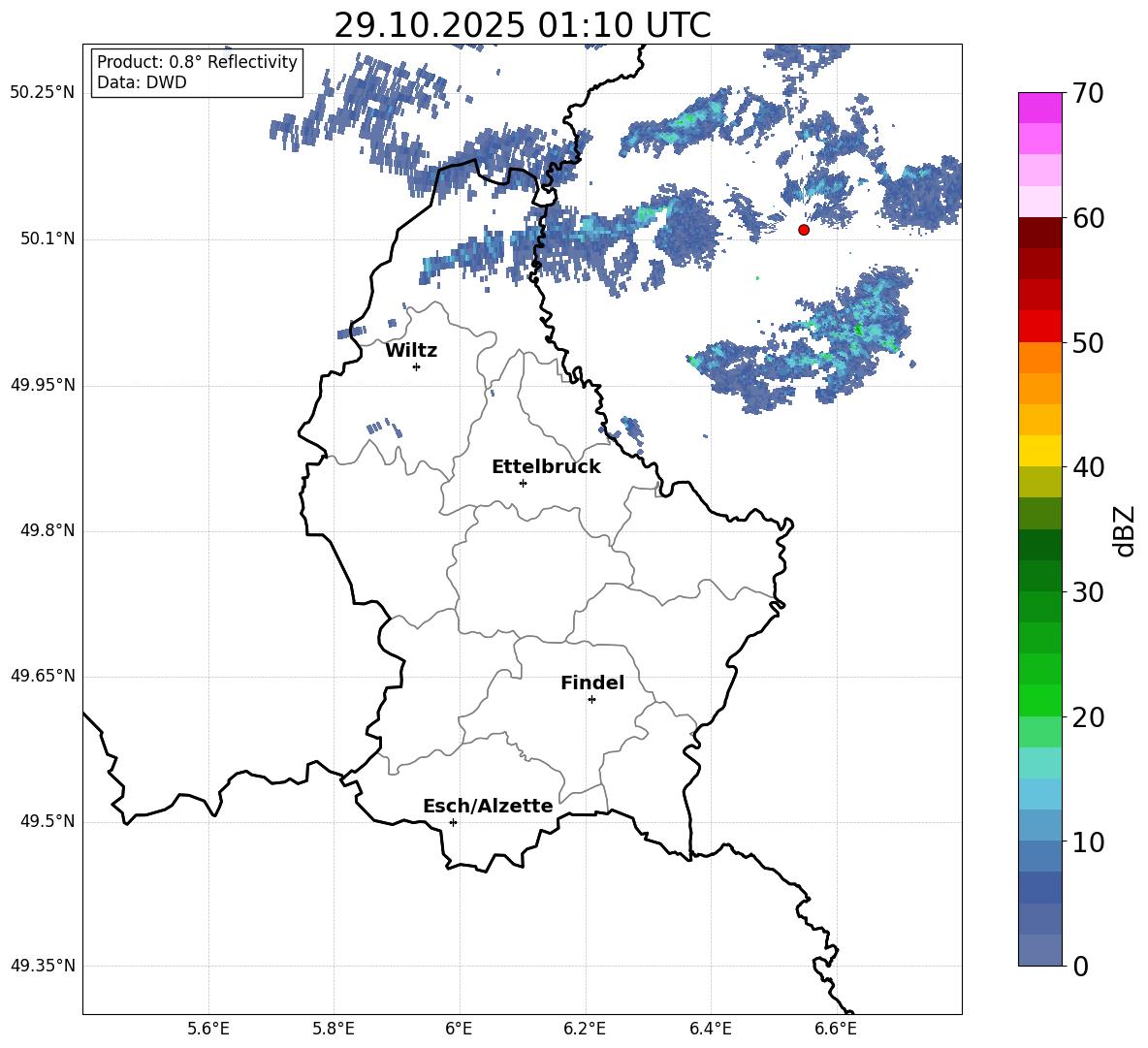The height and width of the screenshot is (1048, 1148).
Task: Click the colorbar tick value 50
Action: 1088,343
